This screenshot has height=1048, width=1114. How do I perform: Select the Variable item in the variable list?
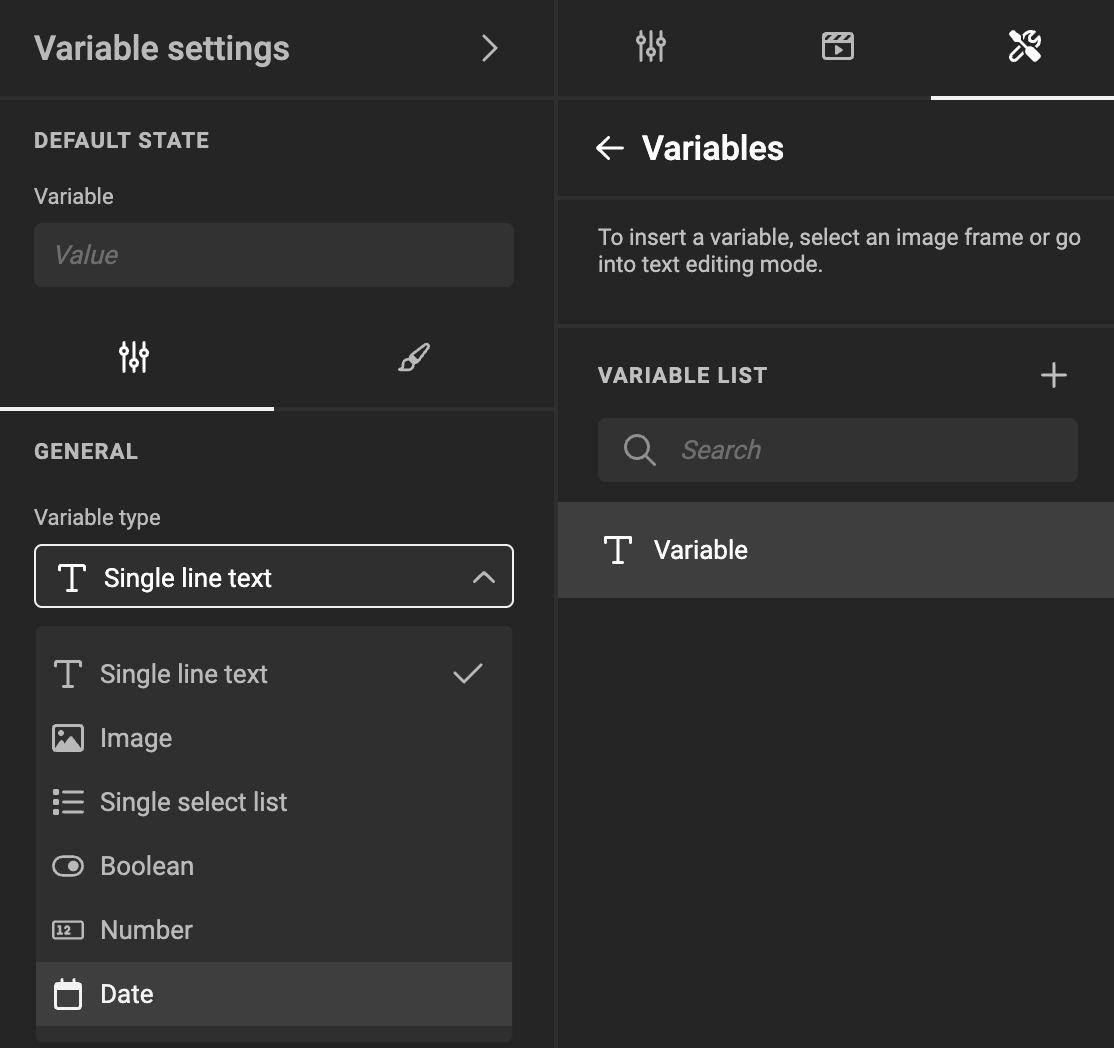coord(836,550)
